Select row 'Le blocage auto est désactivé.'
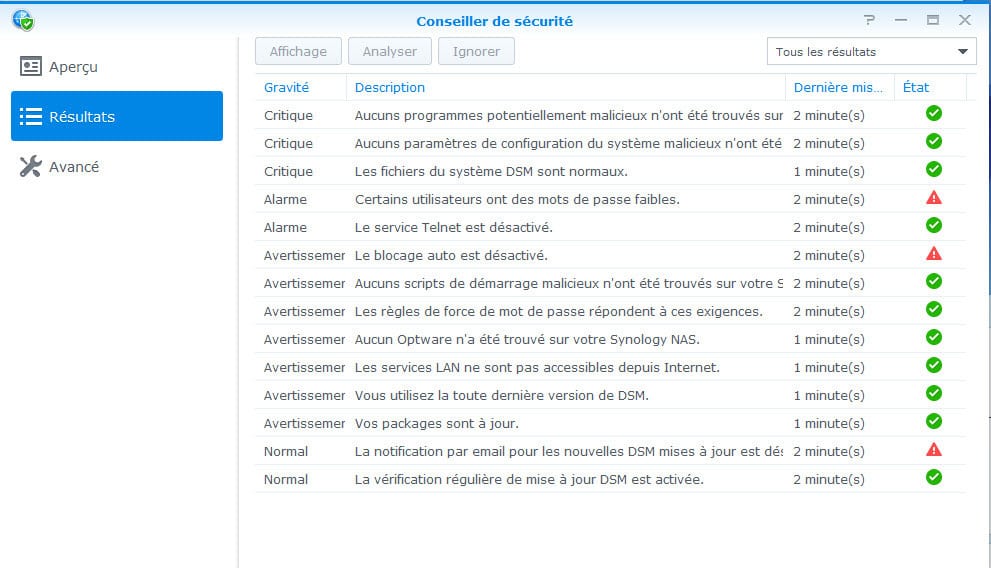The width and height of the screenshot is (991, 568). [611, 255]
